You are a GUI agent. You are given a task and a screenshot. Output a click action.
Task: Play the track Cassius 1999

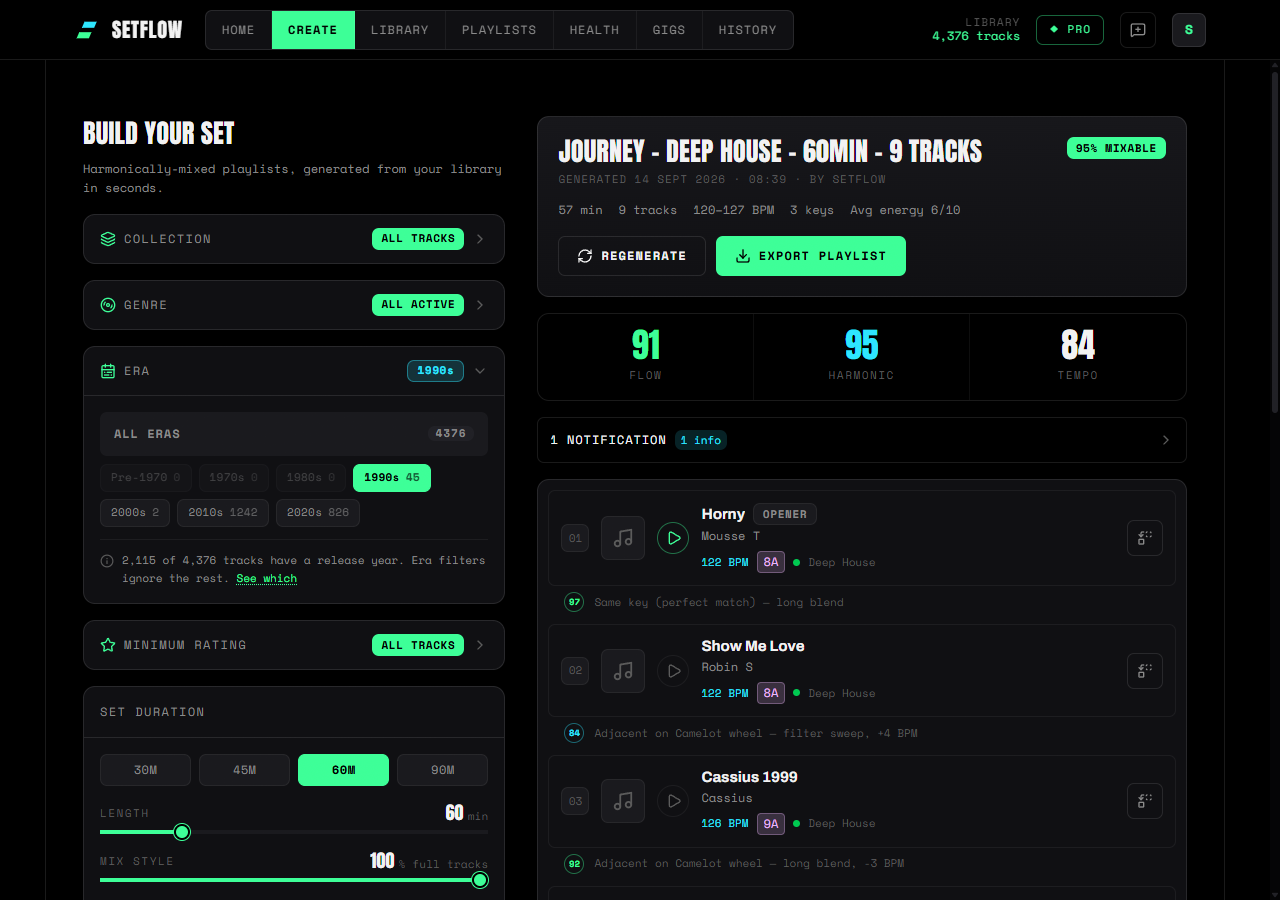[x=673, y=801]
